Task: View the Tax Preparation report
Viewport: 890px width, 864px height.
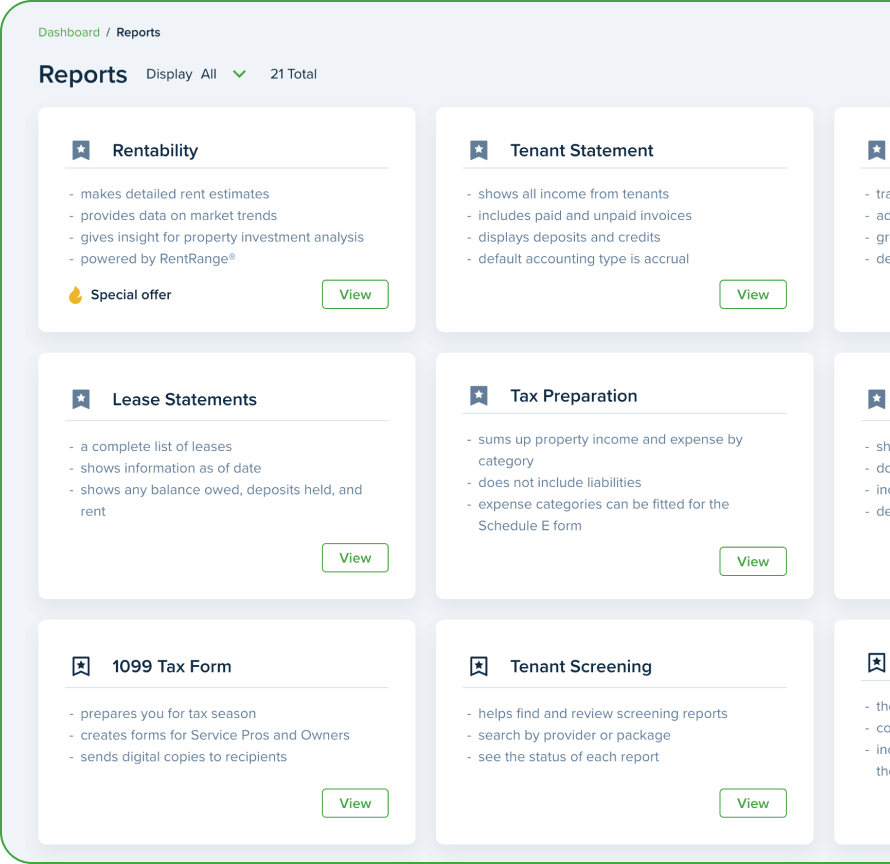Action: click(x=753, y=561)
